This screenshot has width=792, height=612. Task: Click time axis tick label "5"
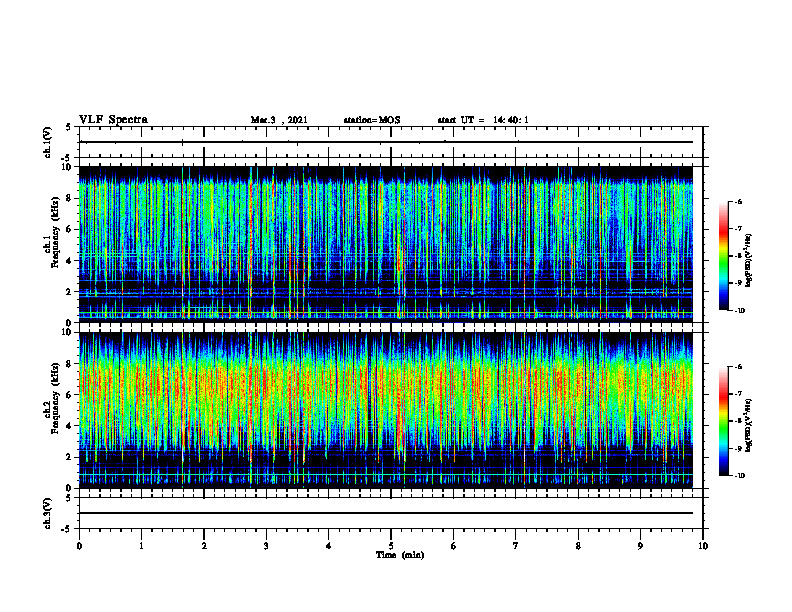[x=391, y=546]
